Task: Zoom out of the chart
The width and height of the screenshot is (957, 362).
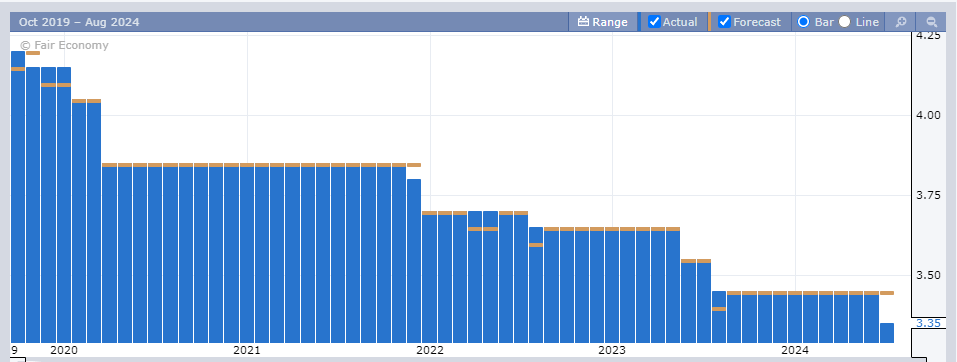Action: (x=931, y=22)
